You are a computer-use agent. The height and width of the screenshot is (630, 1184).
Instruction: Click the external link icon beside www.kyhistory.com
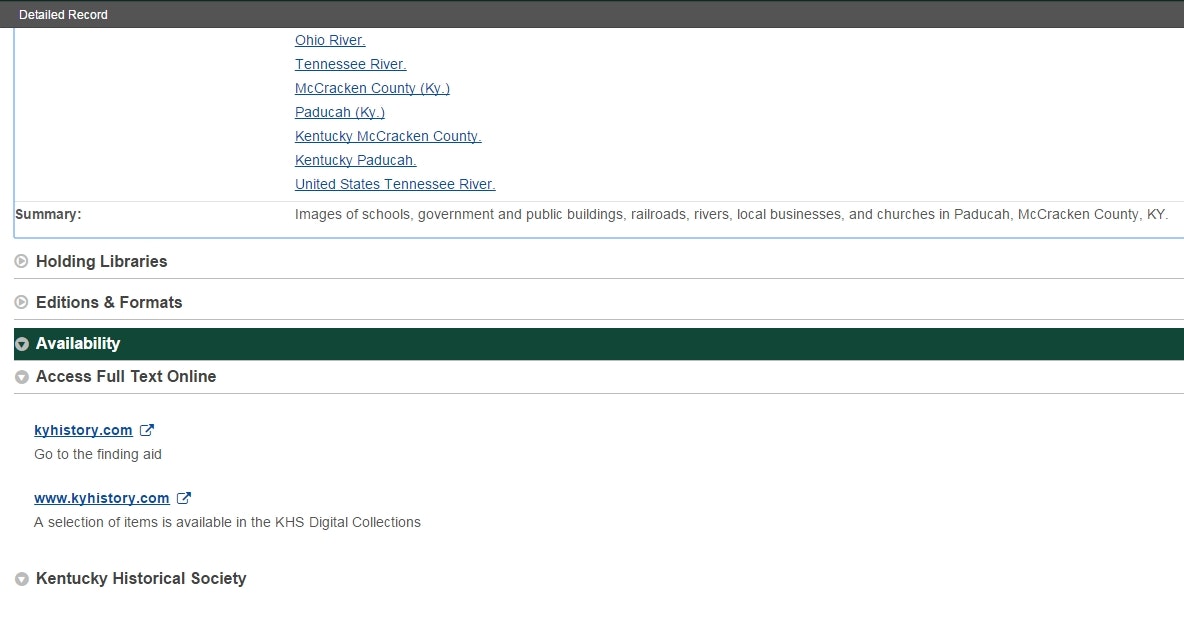tap(184, 498)
